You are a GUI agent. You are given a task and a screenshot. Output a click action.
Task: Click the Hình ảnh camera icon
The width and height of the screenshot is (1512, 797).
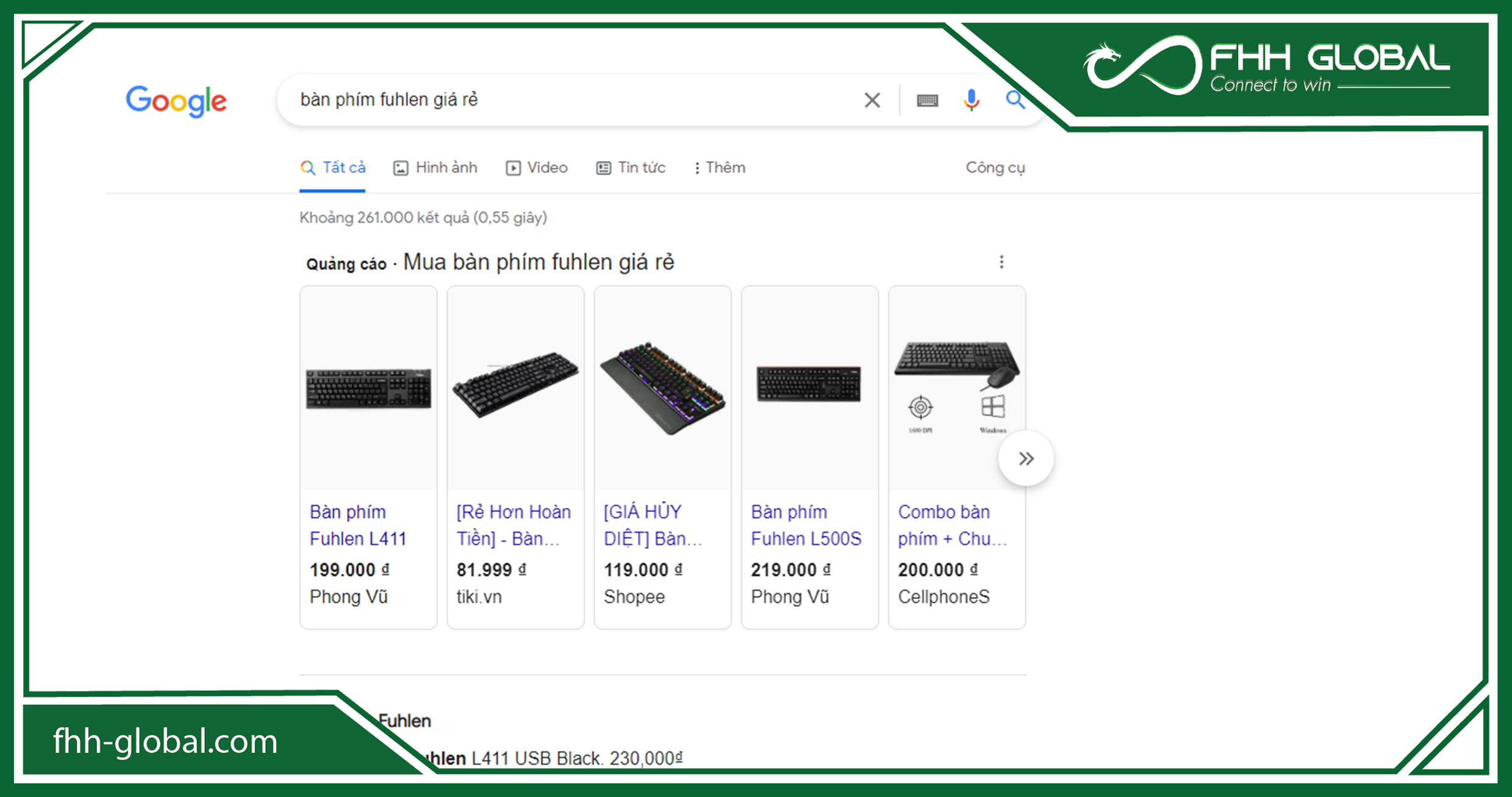(x=400, y=167)
